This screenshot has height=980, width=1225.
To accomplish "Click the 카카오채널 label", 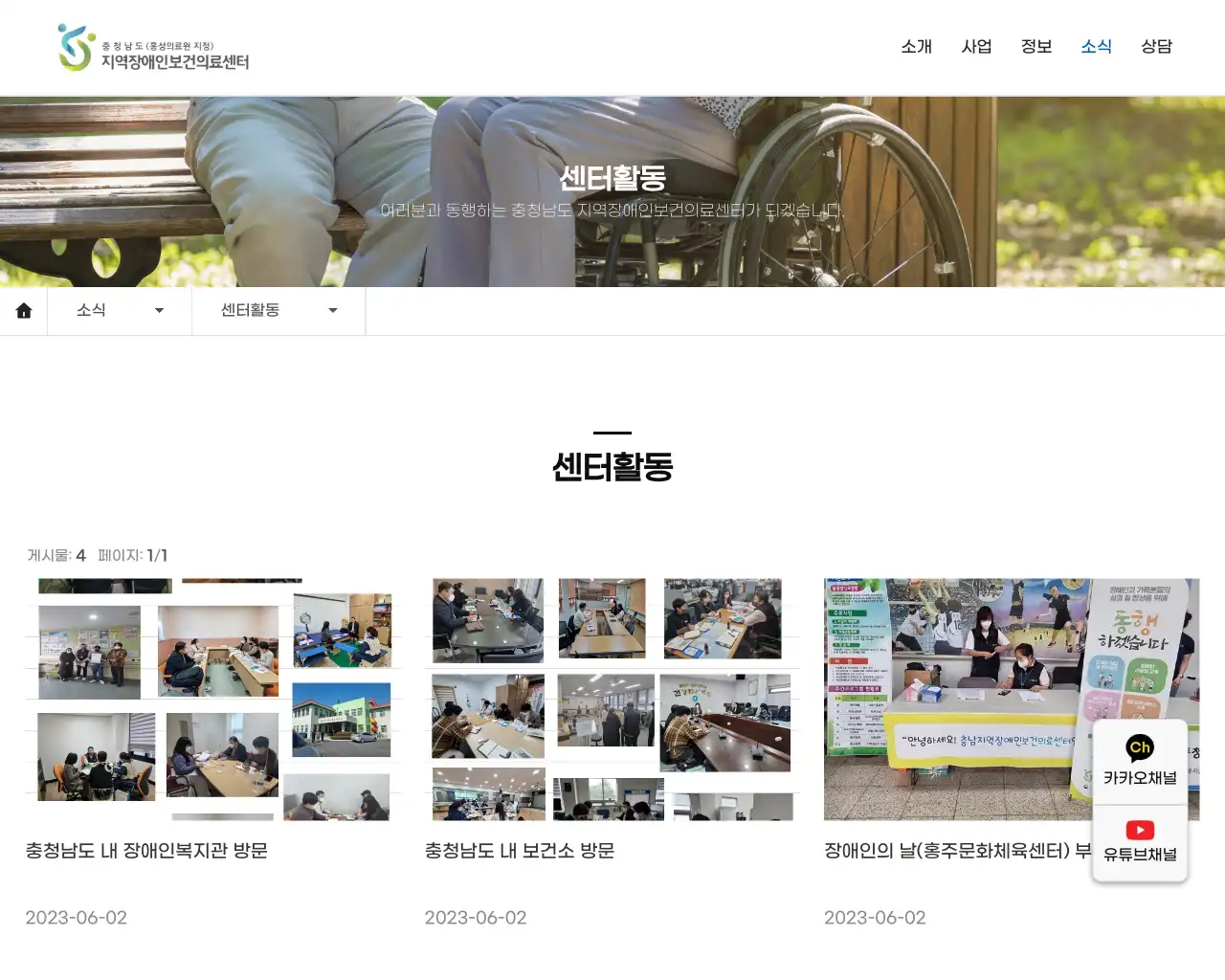I will [x=1140, y=778].
